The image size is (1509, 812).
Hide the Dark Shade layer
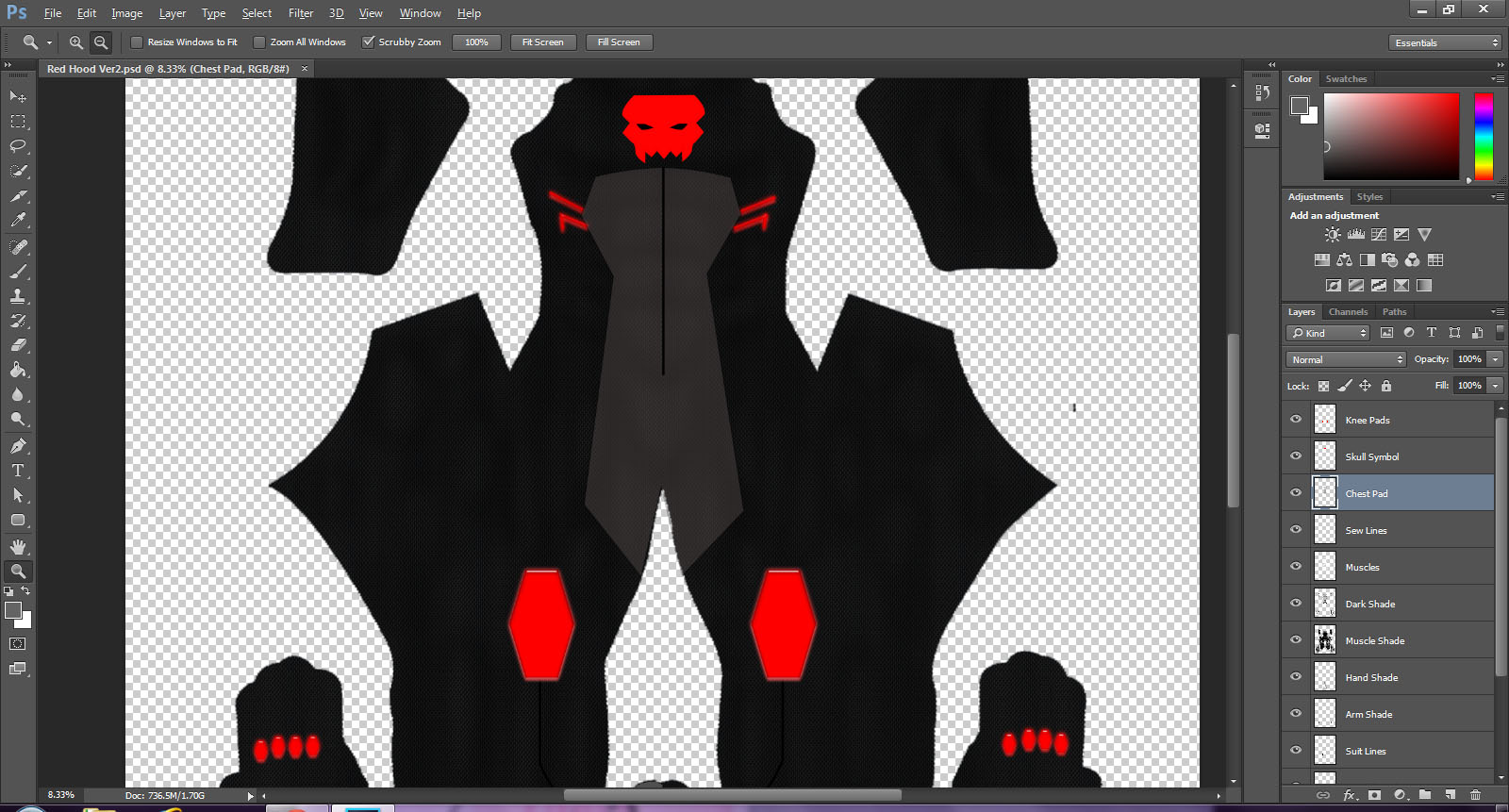[1296, 604]
